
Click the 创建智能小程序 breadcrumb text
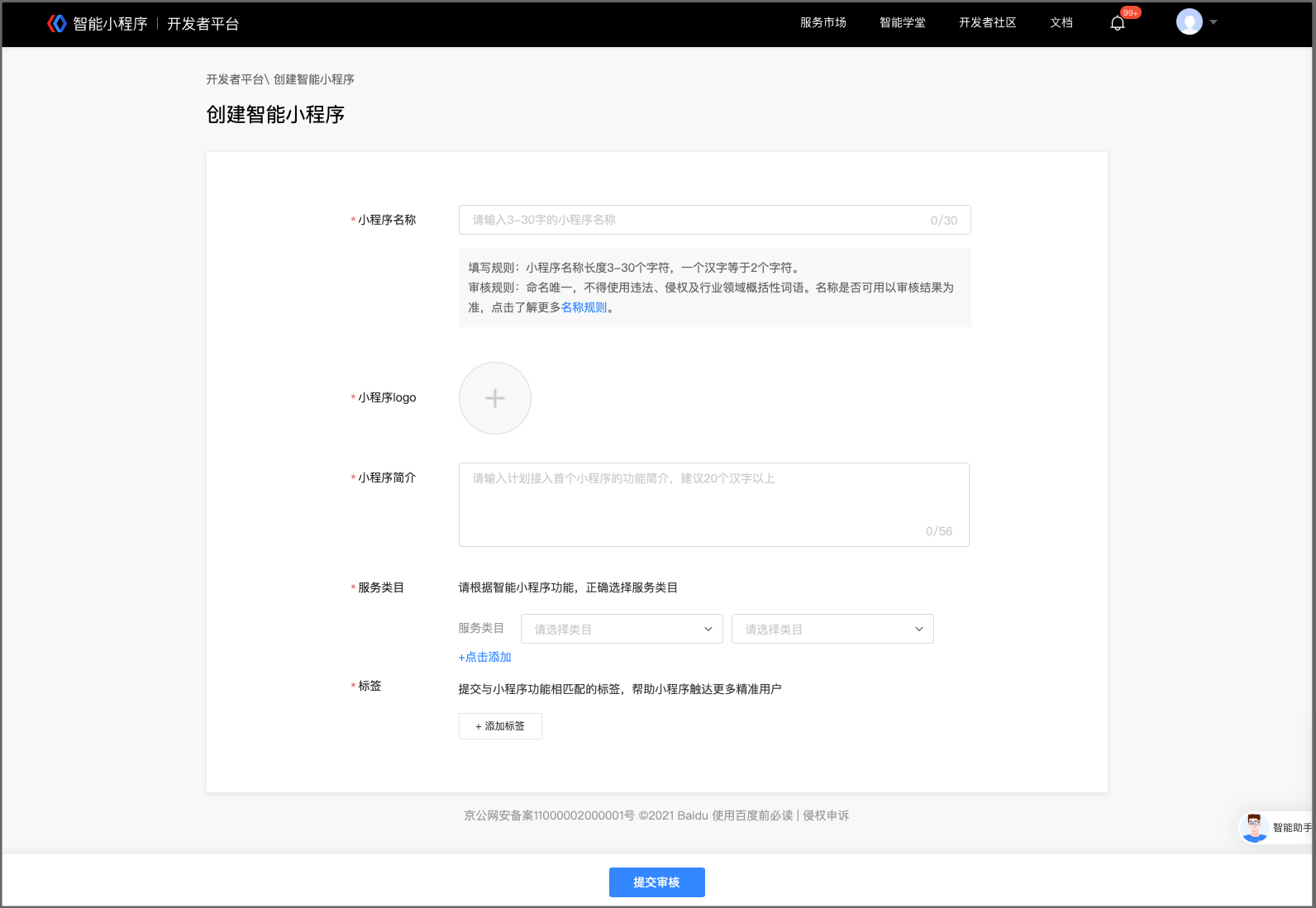[x=314, y=79]
